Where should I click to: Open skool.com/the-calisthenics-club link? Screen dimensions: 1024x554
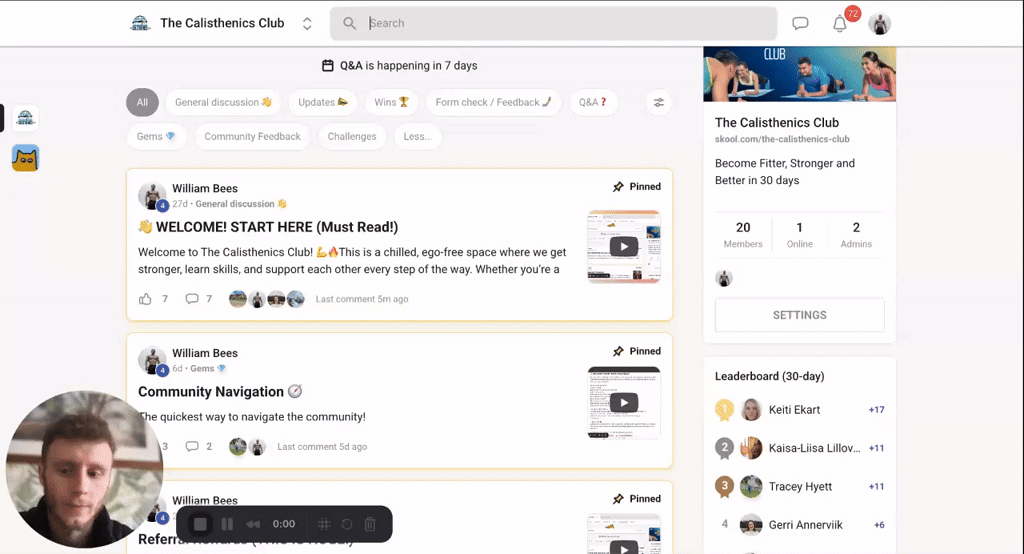click(x=782, y=139)
